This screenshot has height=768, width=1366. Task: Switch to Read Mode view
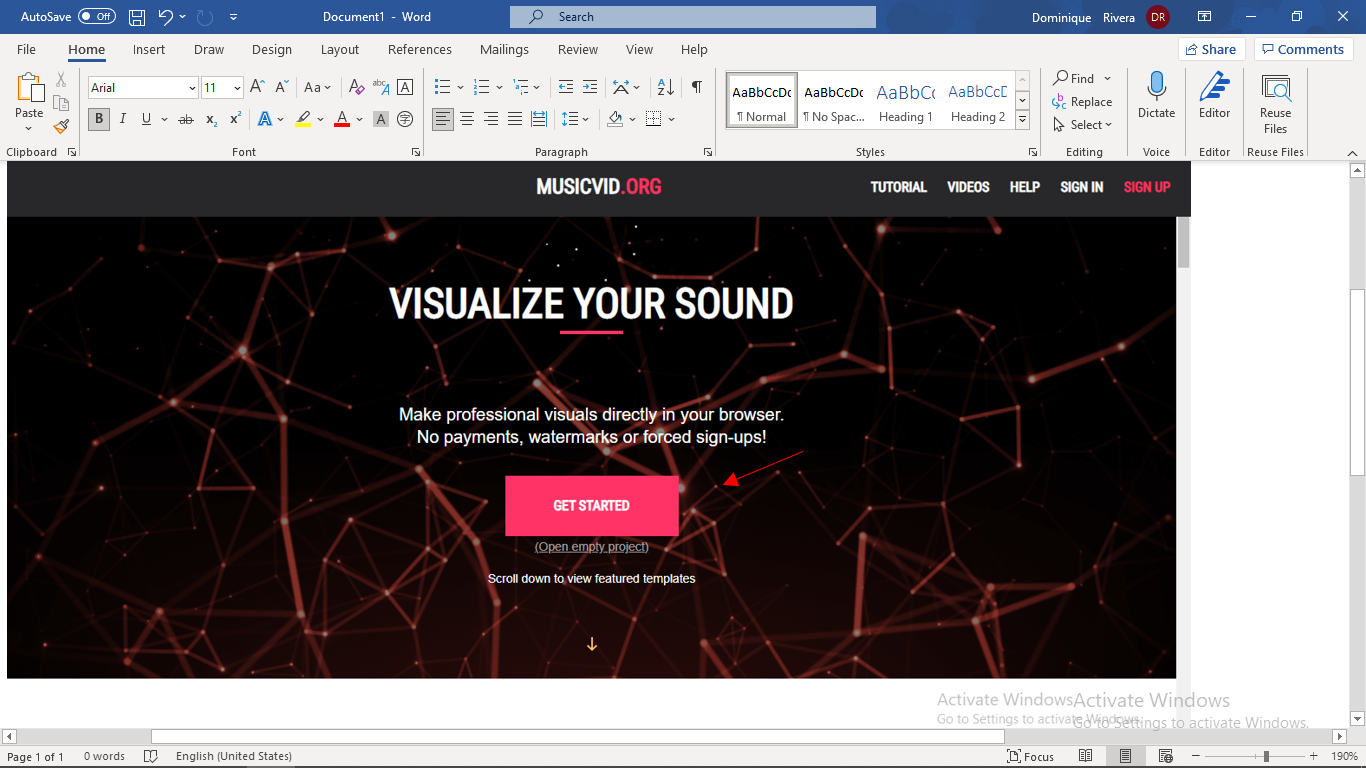(x=1086, y=756)
